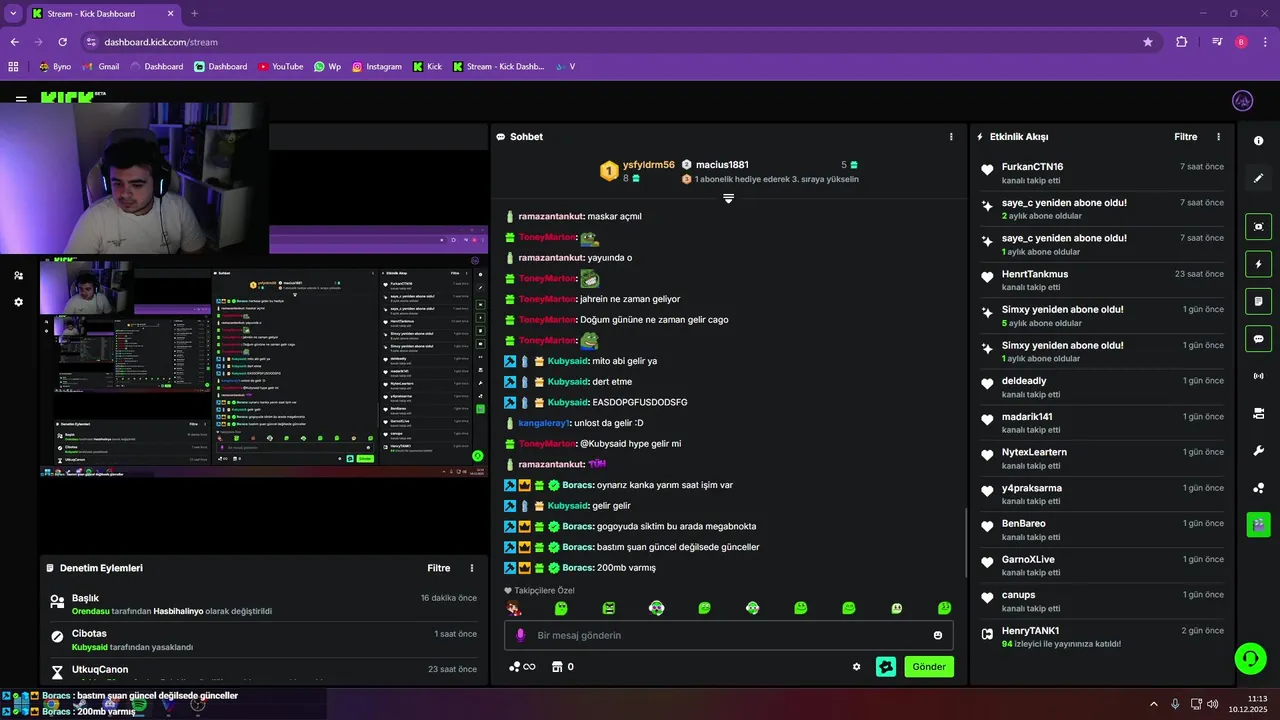Reload the page with browser refresh button
1280x720 pixels.
click(62, 42)
